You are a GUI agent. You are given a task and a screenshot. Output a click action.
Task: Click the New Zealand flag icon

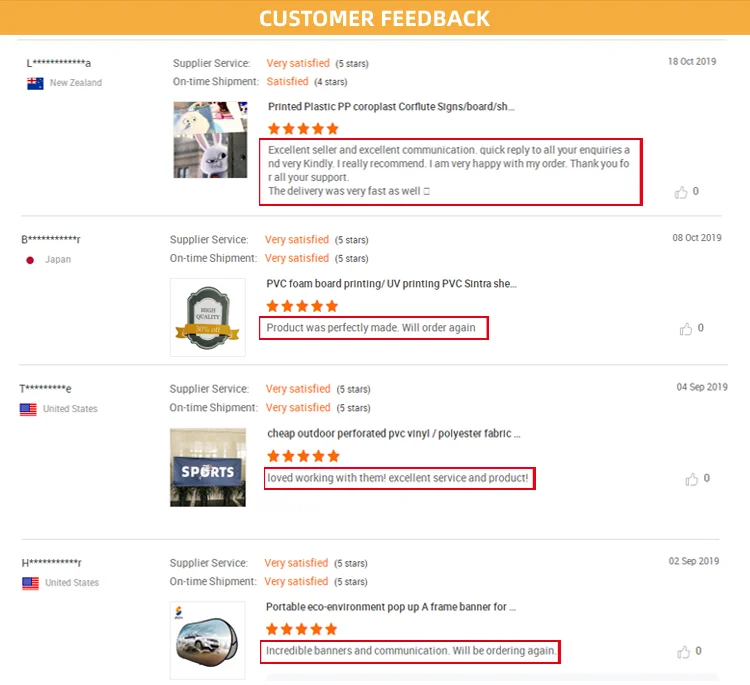pyautogui.click(x=35, y=83)
